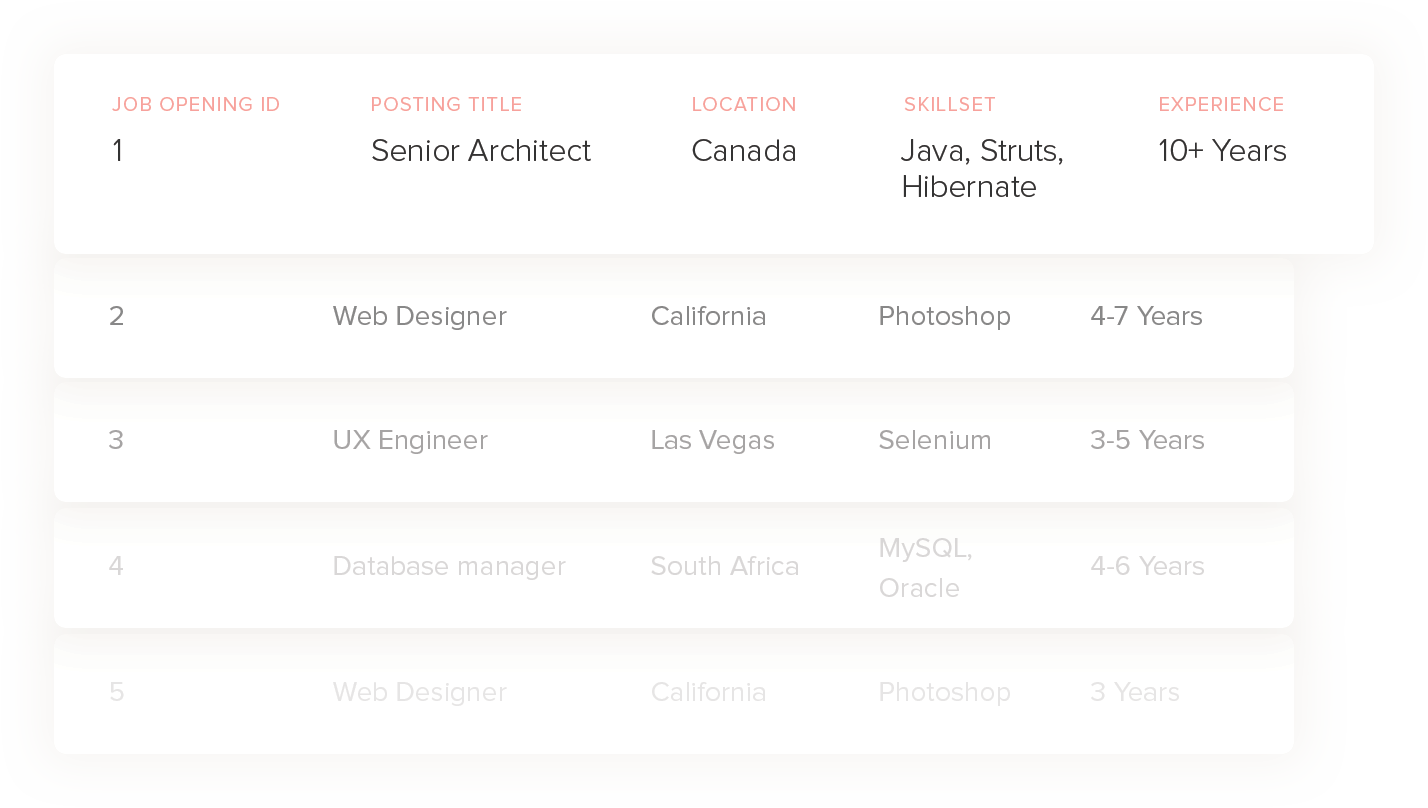Screen dimensions: 1428x808
Task: Click the Location column header
Action: [x=744, y=105]
